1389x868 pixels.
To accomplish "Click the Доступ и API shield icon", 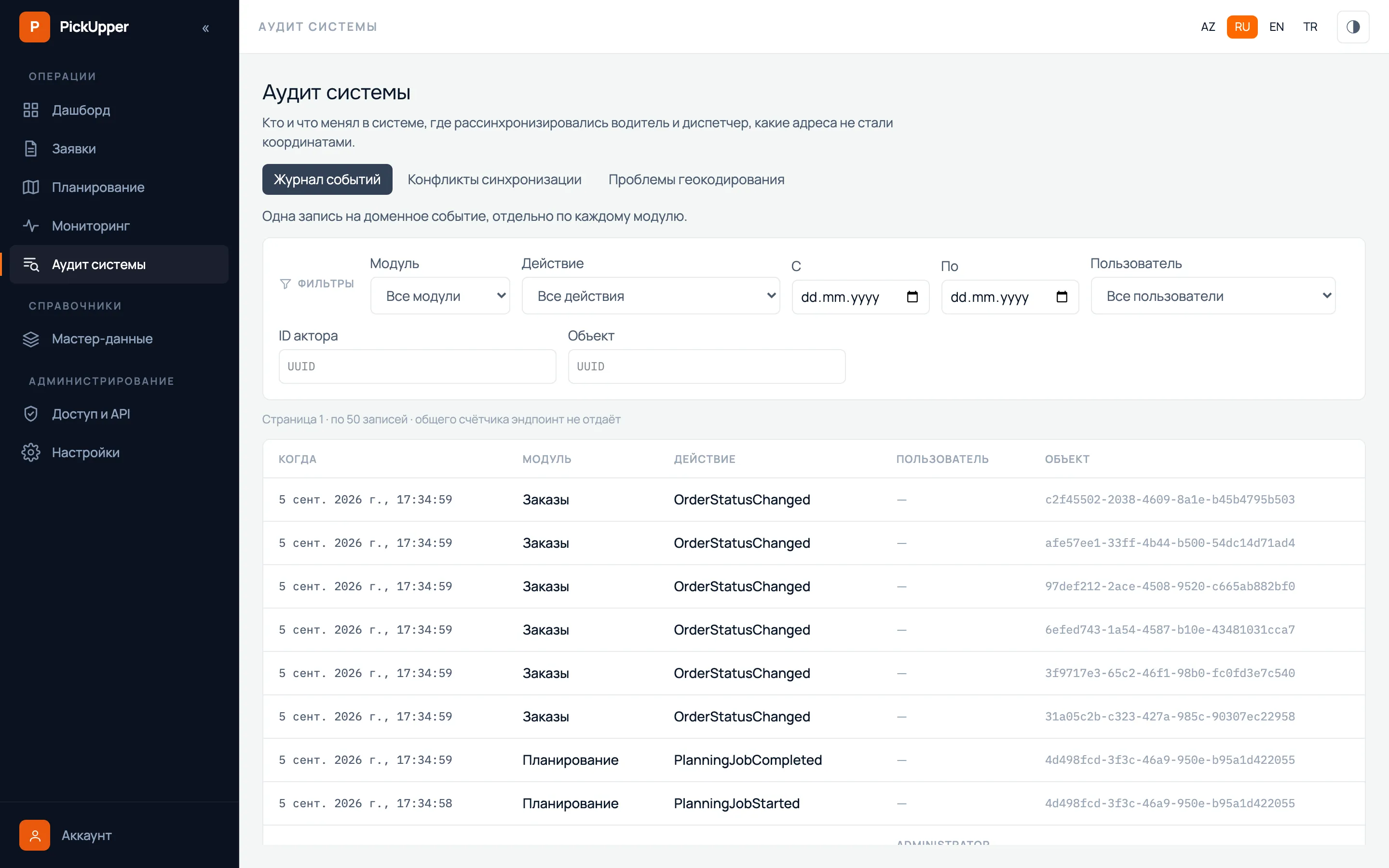I will pyautogui.click(x=31, y=414).
